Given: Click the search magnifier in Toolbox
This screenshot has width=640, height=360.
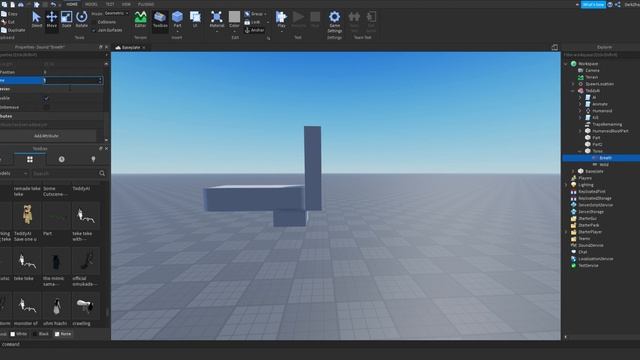Looking at the screenshot, I should click(x=102, y=173).
